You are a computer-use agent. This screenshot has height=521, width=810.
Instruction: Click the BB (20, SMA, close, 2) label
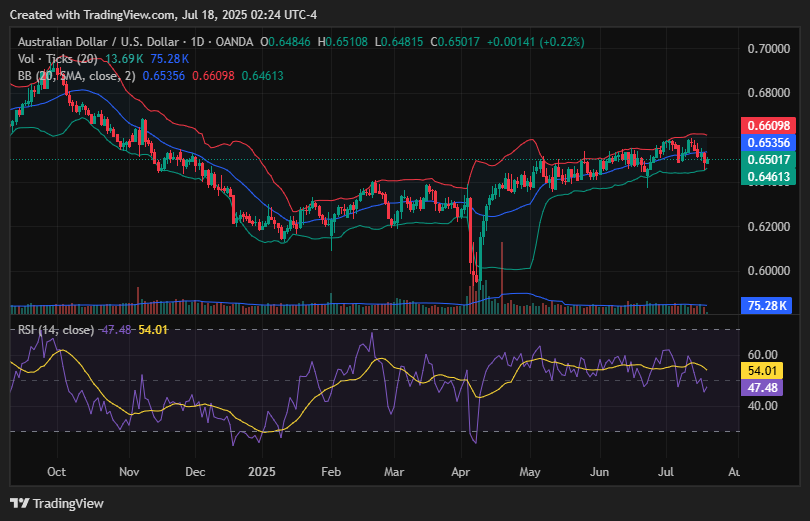point(76,76)
